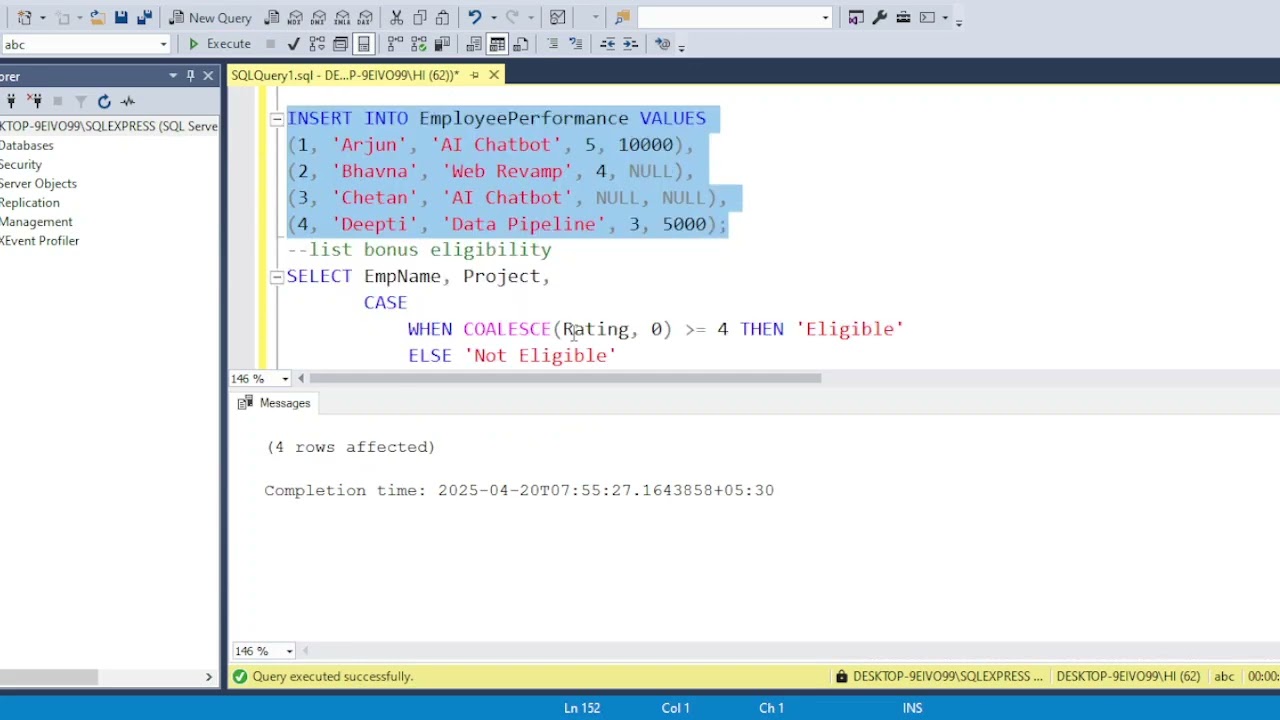Click the Paste clipboard icon
The height and width of the screenshot is (720, 1280).
[442, 18]
